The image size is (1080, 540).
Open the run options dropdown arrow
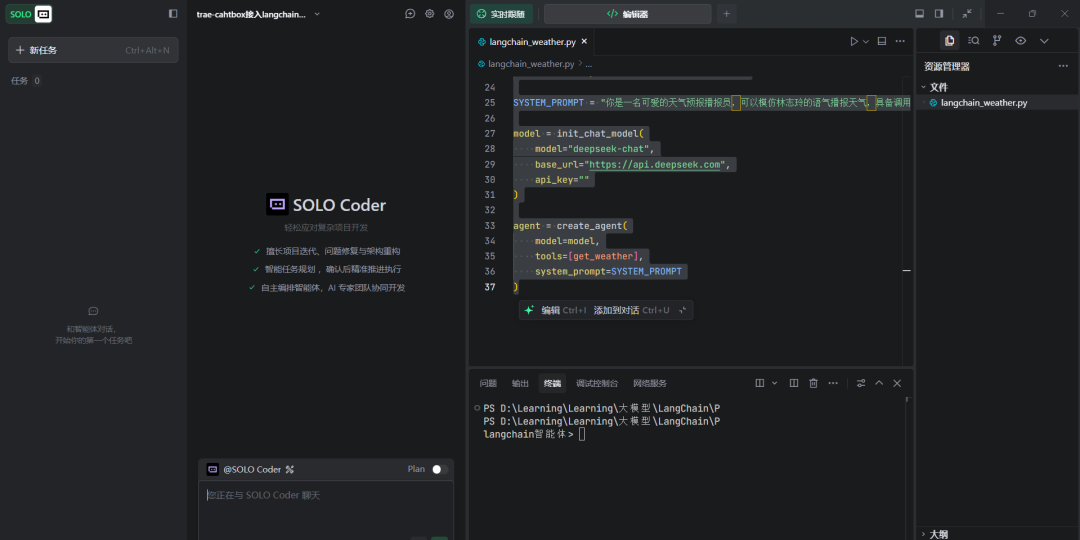tap(866, 42)
